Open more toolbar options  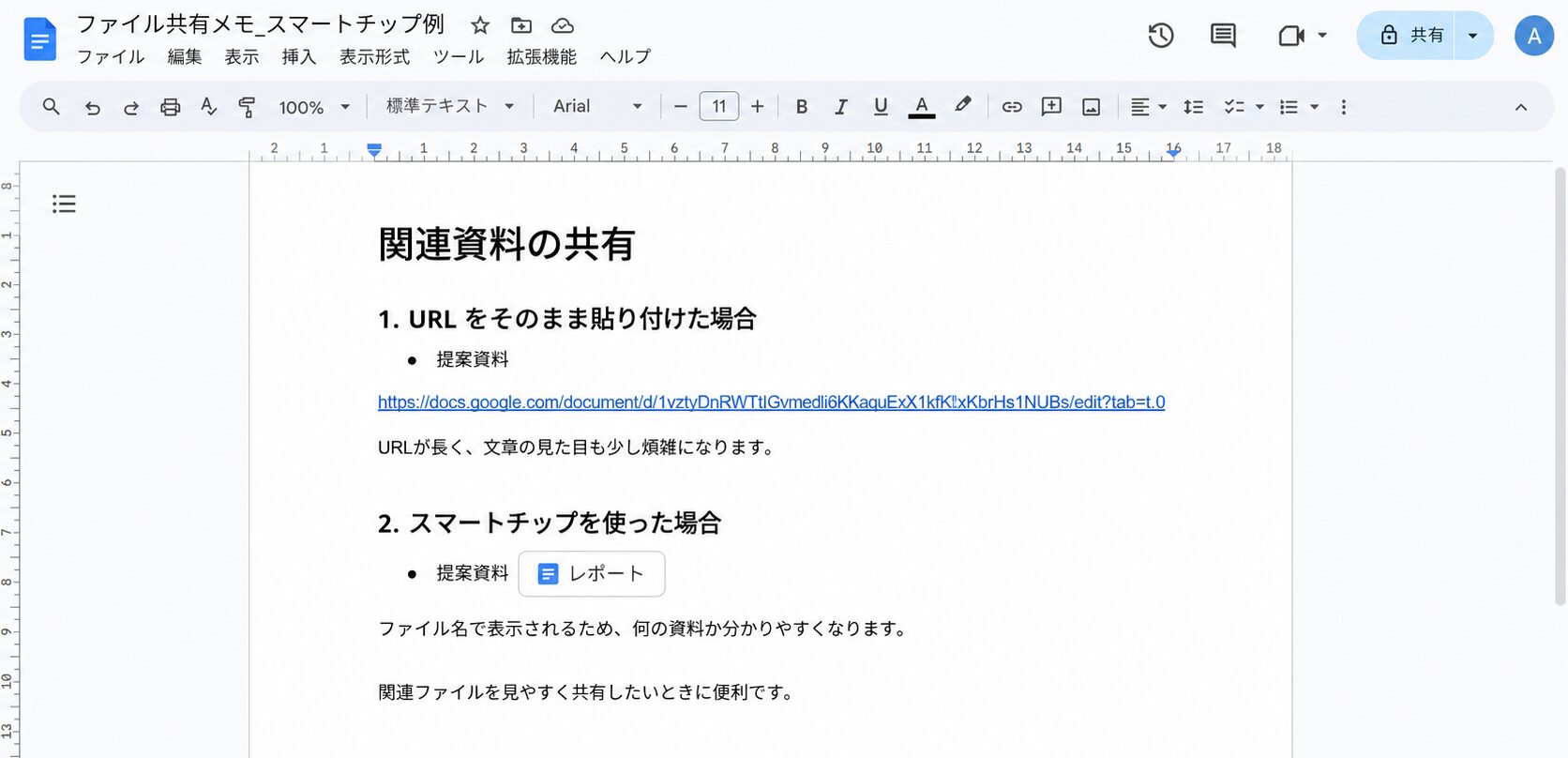coord(1343,107)
